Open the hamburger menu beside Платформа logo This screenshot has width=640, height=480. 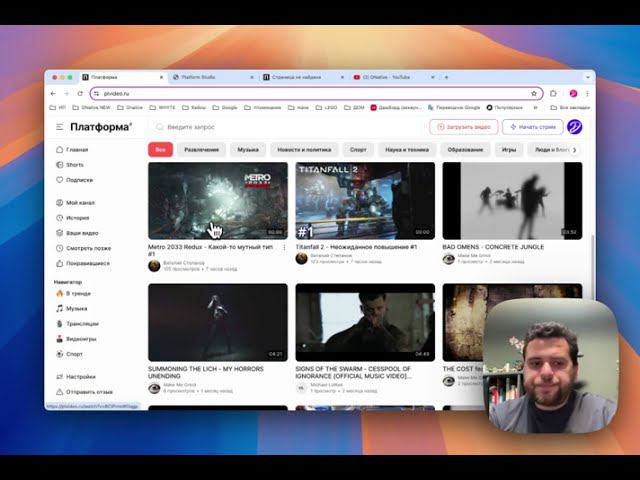tap(60, 127)
